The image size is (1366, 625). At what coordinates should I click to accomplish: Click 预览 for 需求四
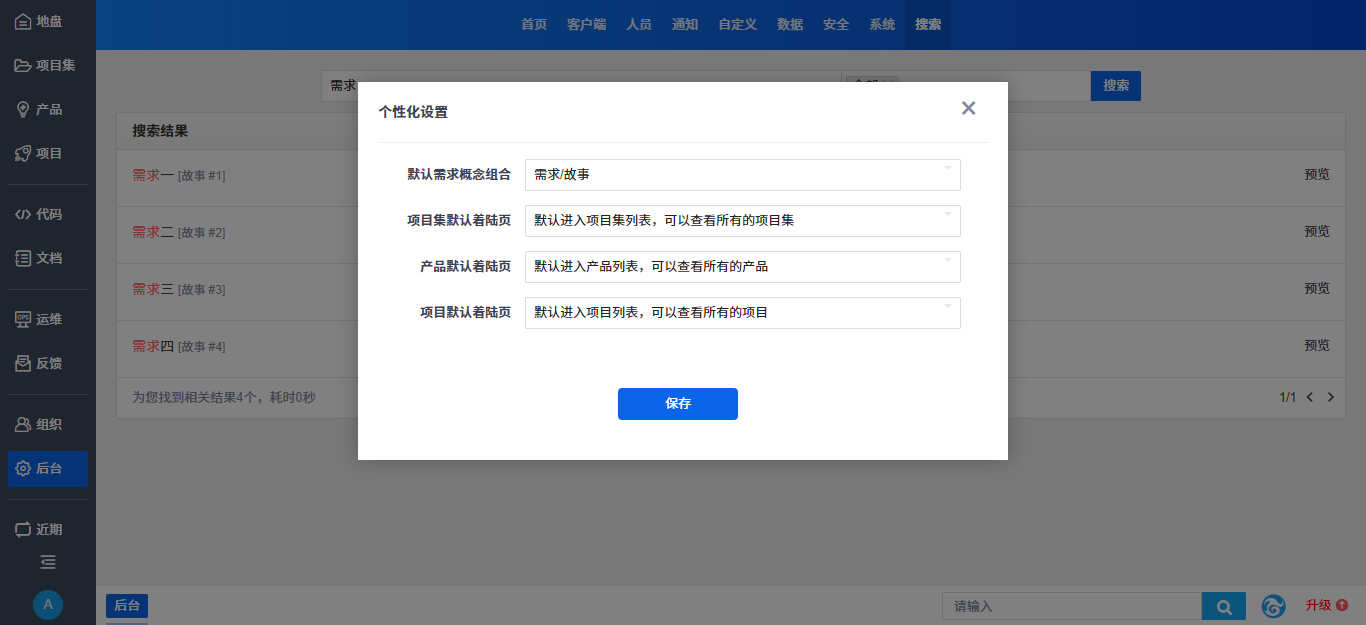point(1317,345)
